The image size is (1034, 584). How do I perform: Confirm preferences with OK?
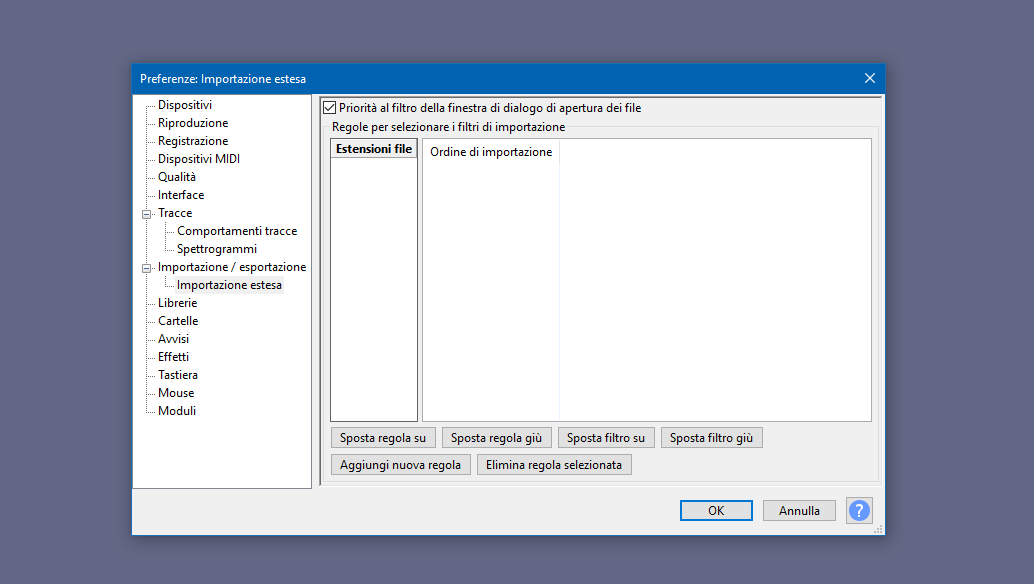tap(716, 510)
